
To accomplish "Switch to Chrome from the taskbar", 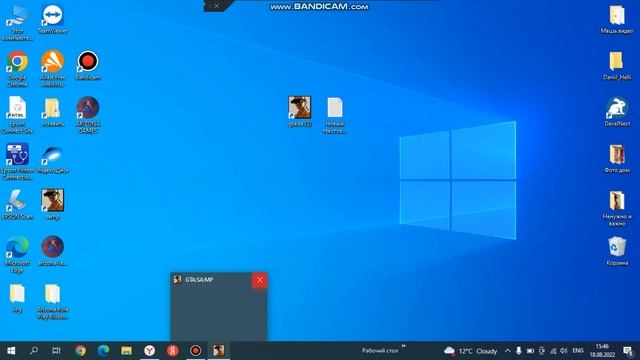I will click(80, 351).
